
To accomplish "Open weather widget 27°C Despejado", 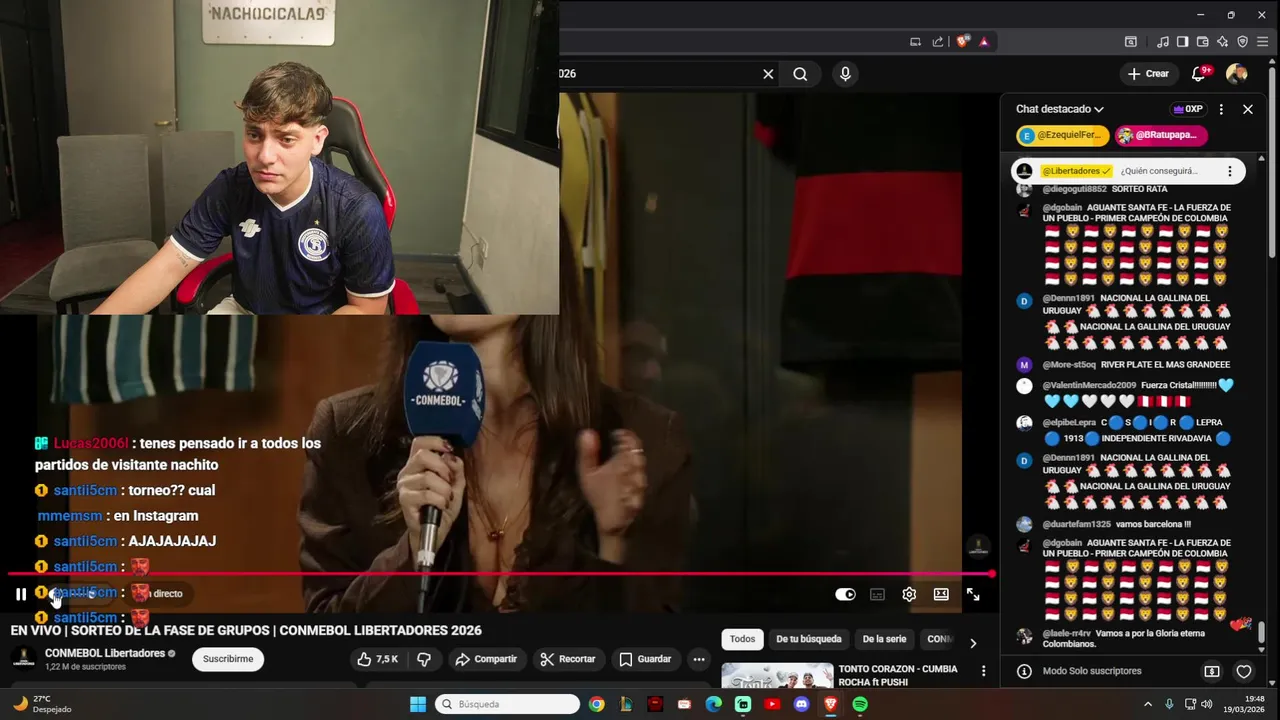I will point(42,704).
